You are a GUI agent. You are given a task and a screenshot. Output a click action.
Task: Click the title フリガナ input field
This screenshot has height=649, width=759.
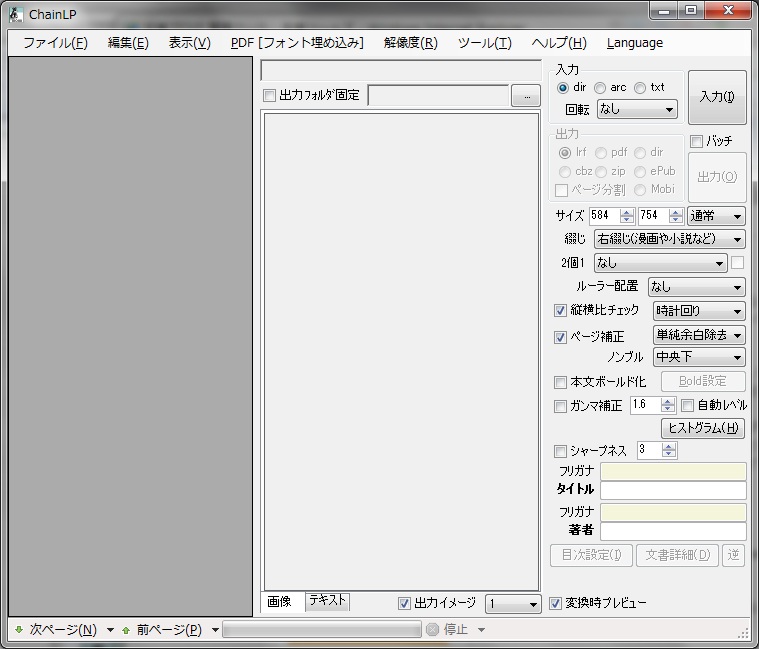point(673,471)
